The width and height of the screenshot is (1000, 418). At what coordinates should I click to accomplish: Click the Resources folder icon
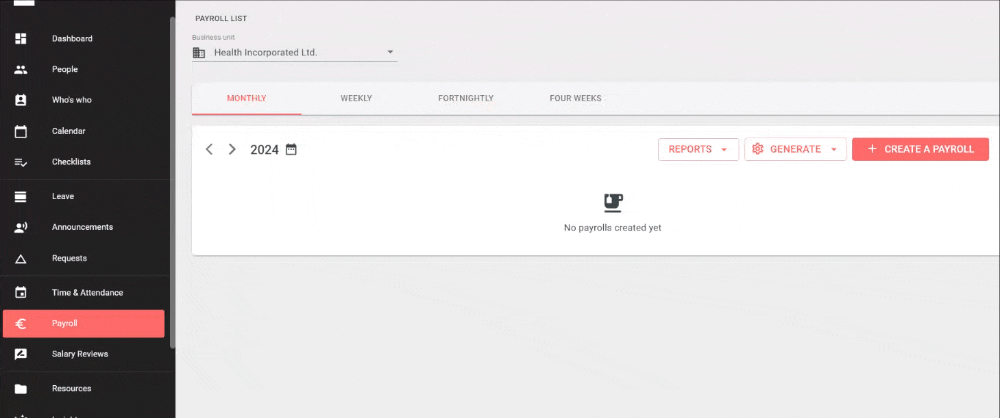click(x=20, y=389)
